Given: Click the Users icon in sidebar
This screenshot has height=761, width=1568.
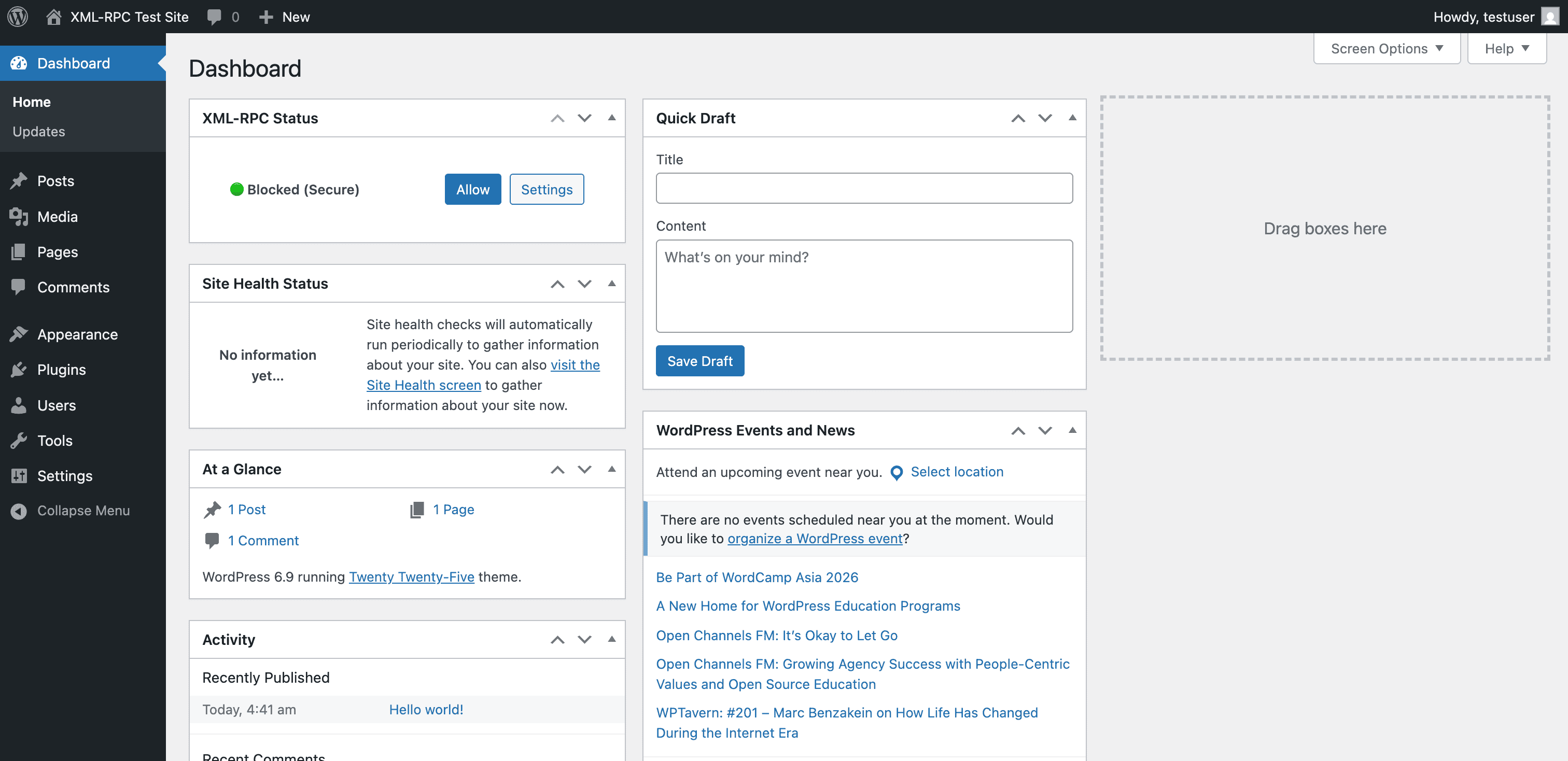Looking at the screenshot, I should [x=19, y=405].
